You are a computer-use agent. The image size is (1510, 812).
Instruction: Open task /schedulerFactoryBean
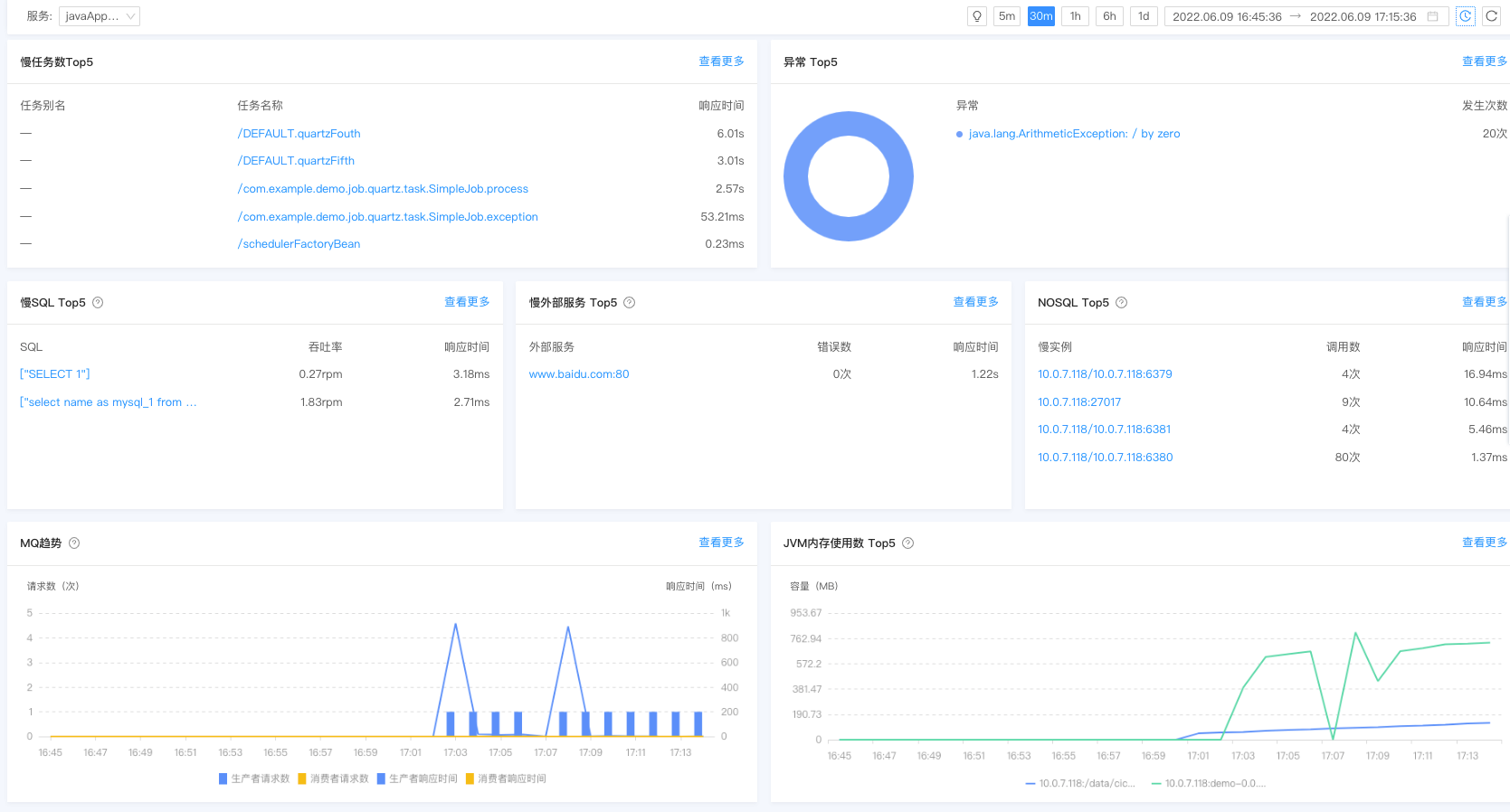coord(299,244)
